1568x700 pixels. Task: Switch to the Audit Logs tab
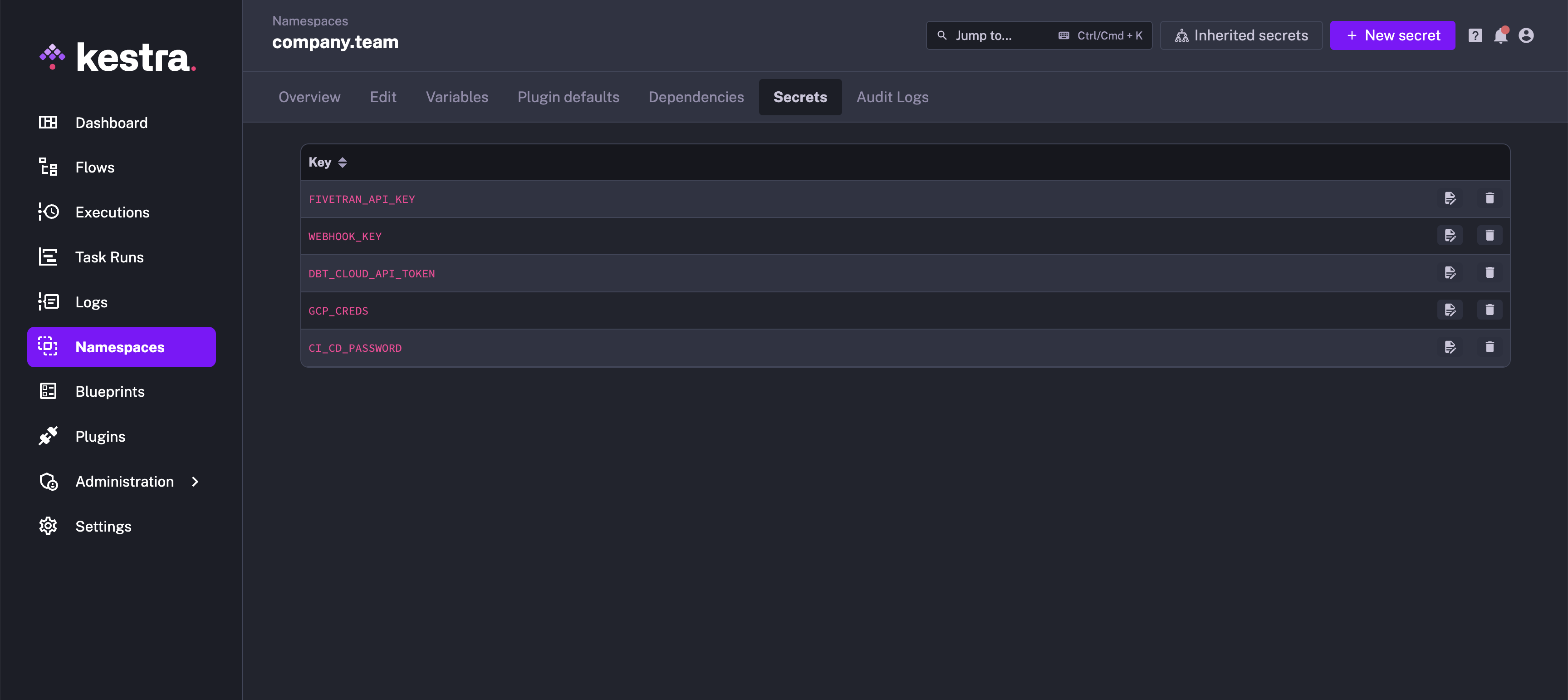892,97
